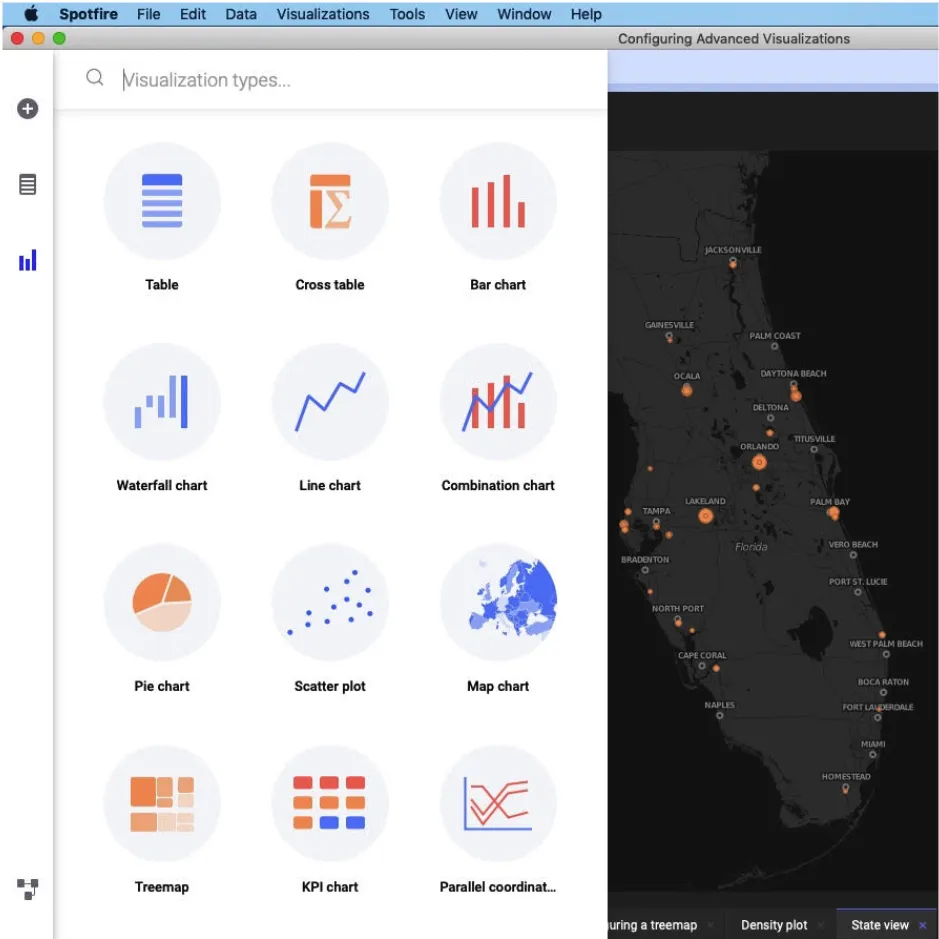Open the View menu
939x939 pixels.
461,14
